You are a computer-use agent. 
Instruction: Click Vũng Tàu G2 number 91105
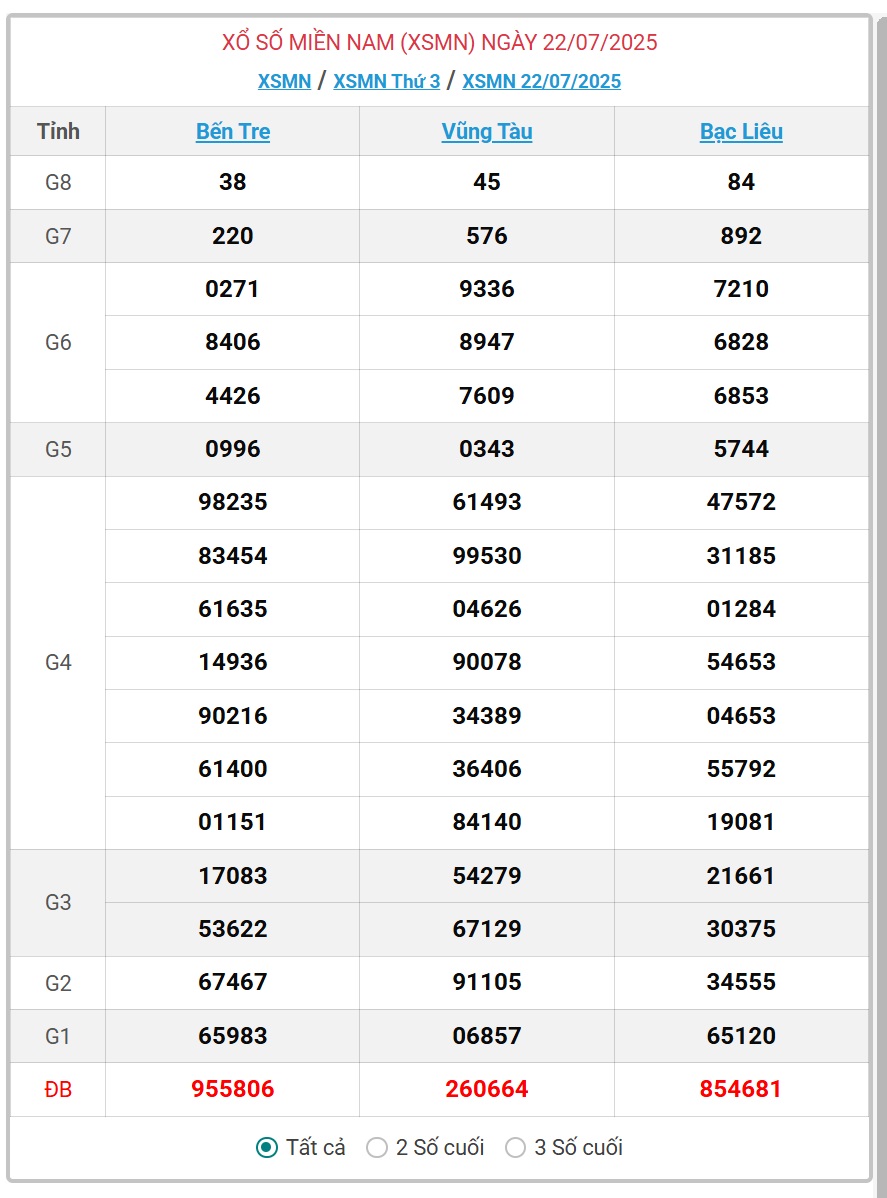487,982
